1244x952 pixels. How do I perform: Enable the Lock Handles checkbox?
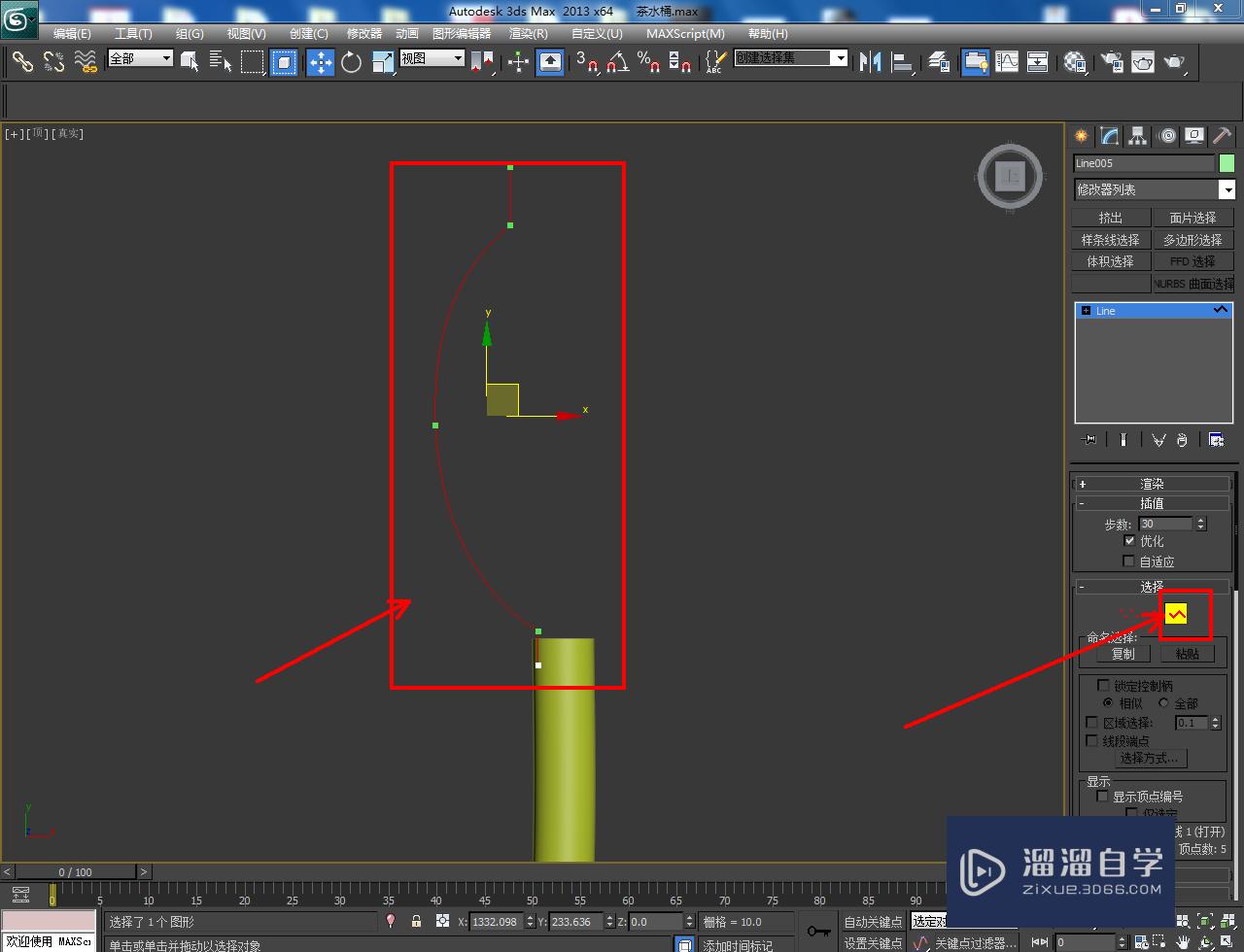click(x=1103, y=685)
